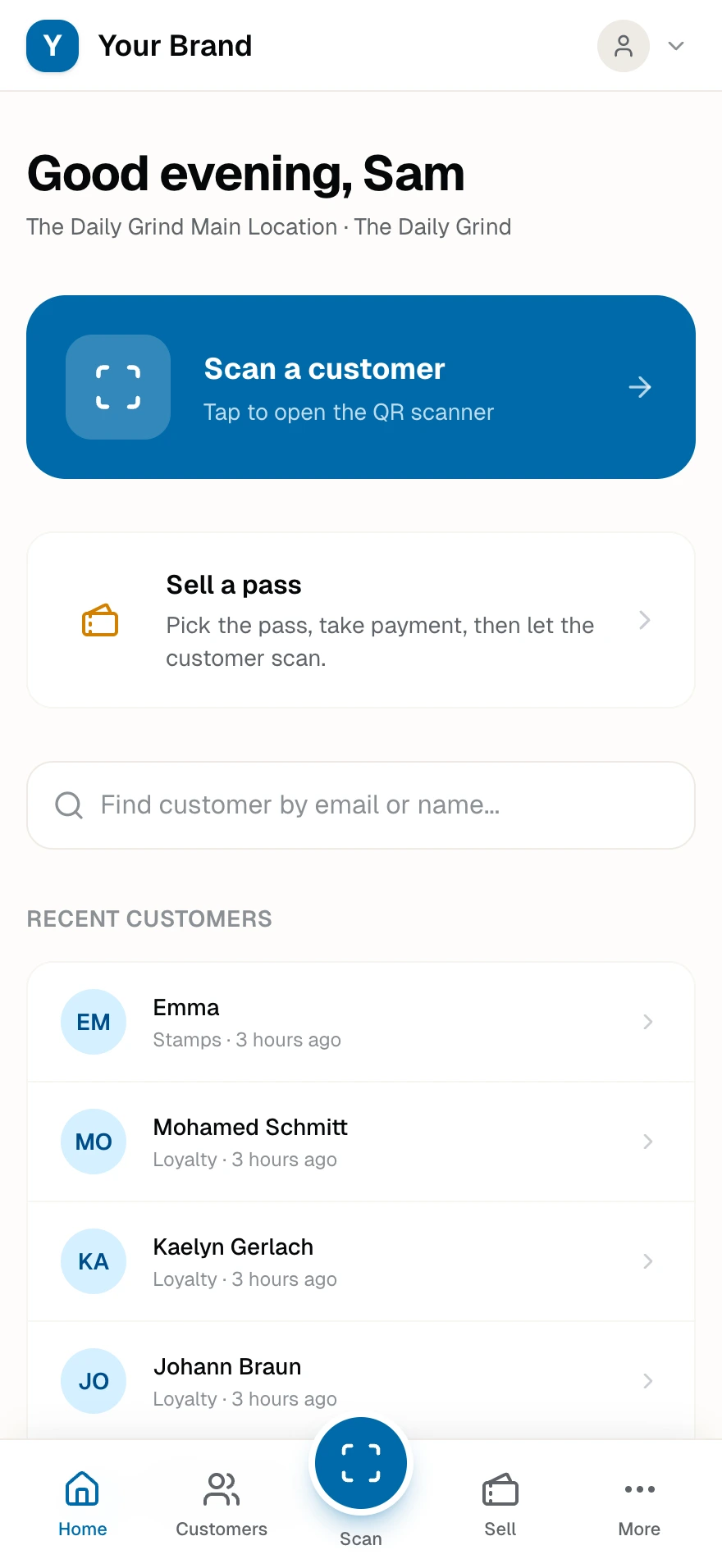Click the magnifying glass search icon

pyautogui.click(x=69, y=805)
